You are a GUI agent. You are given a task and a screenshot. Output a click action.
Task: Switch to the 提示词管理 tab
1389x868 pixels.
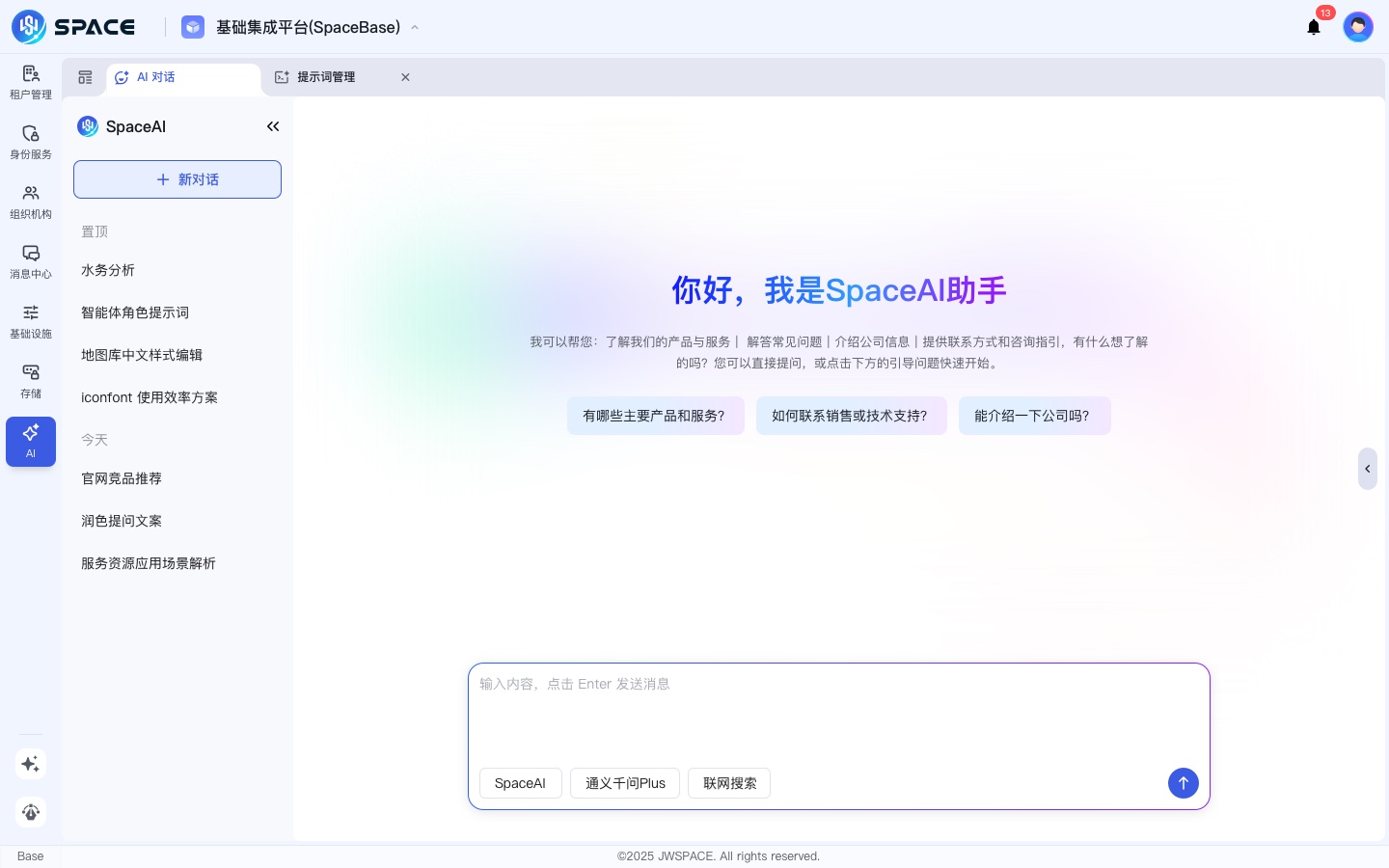[326, 77]
